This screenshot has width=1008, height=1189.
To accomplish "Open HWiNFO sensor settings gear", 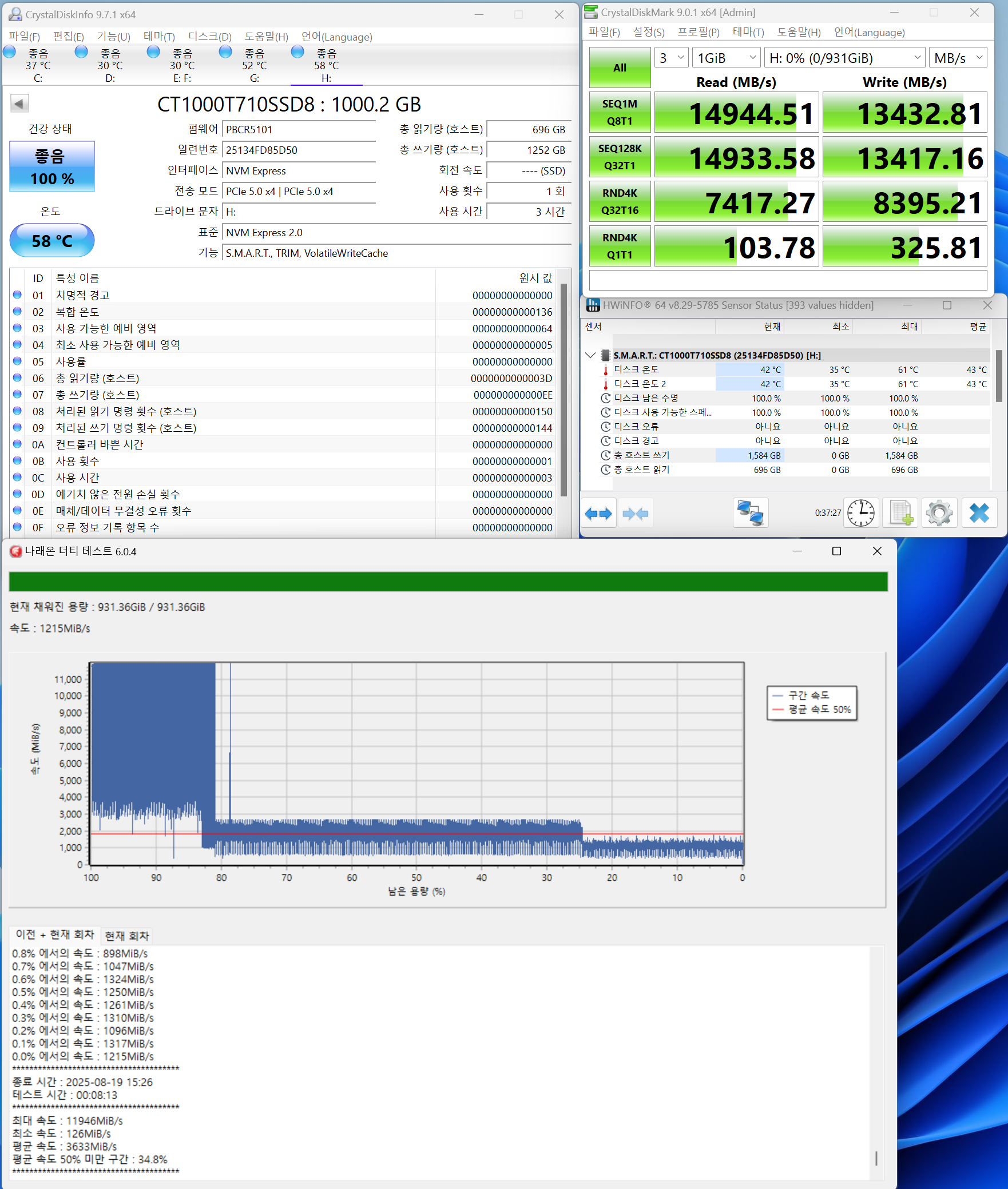I will coord(939,513).
